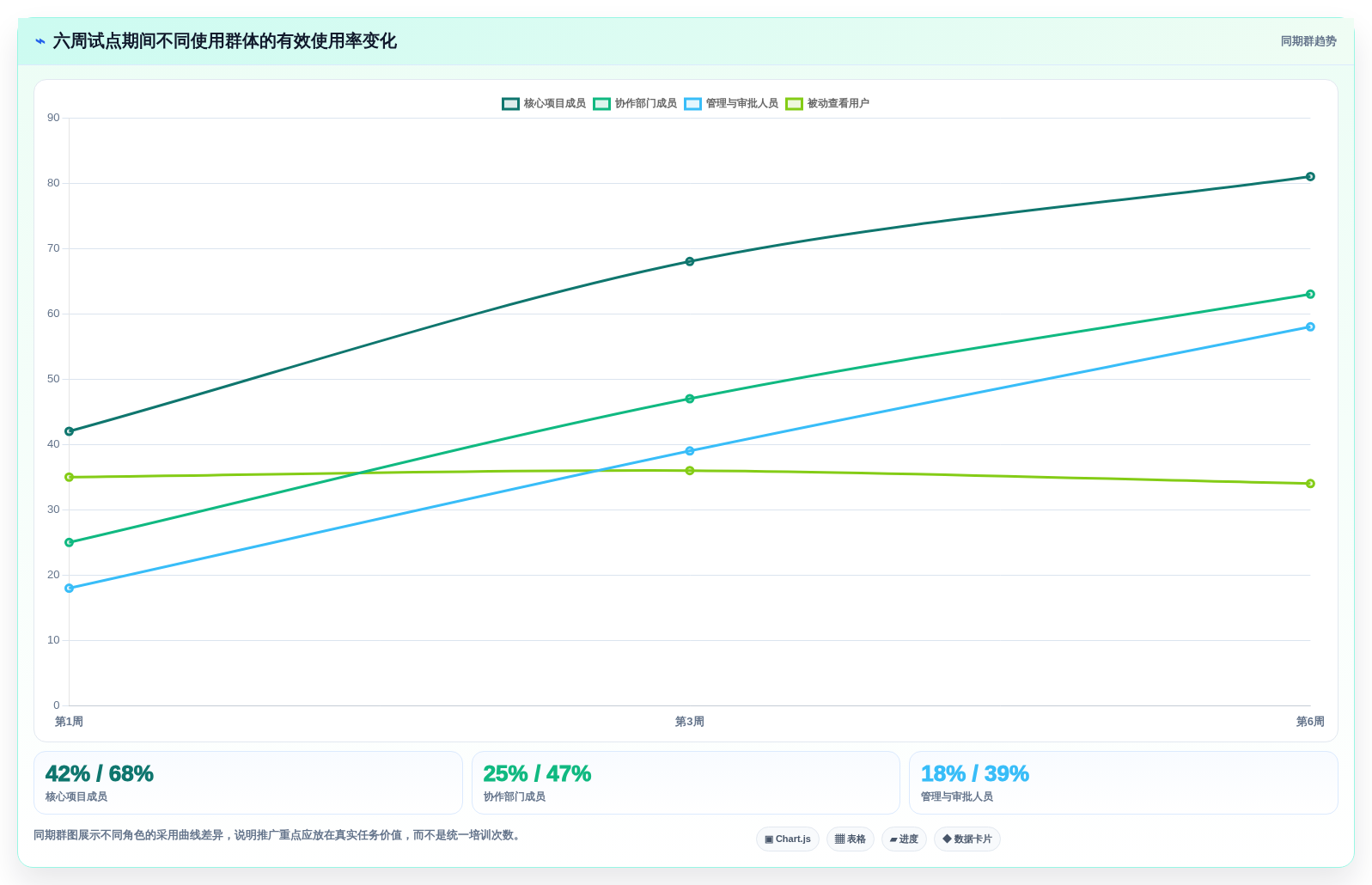Click the 第1周 x-axis label
The width and height of the screenshot is (1372, 885).
(69, 722)
